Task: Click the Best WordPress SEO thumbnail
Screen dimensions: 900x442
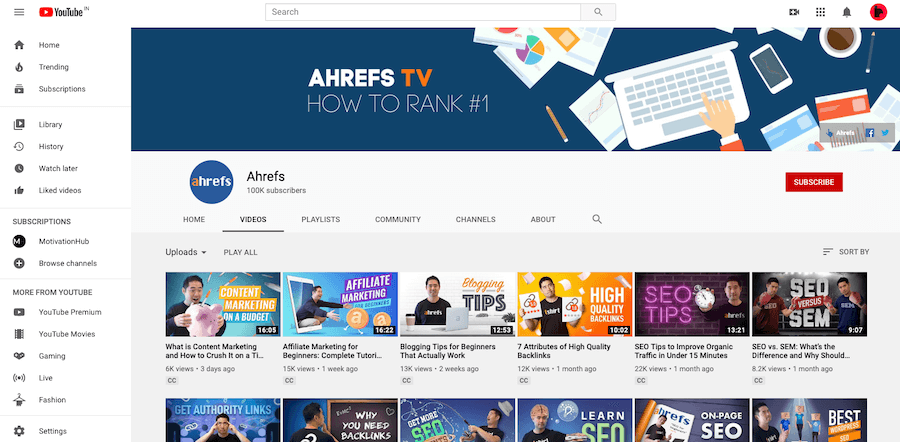Action: 809,420
